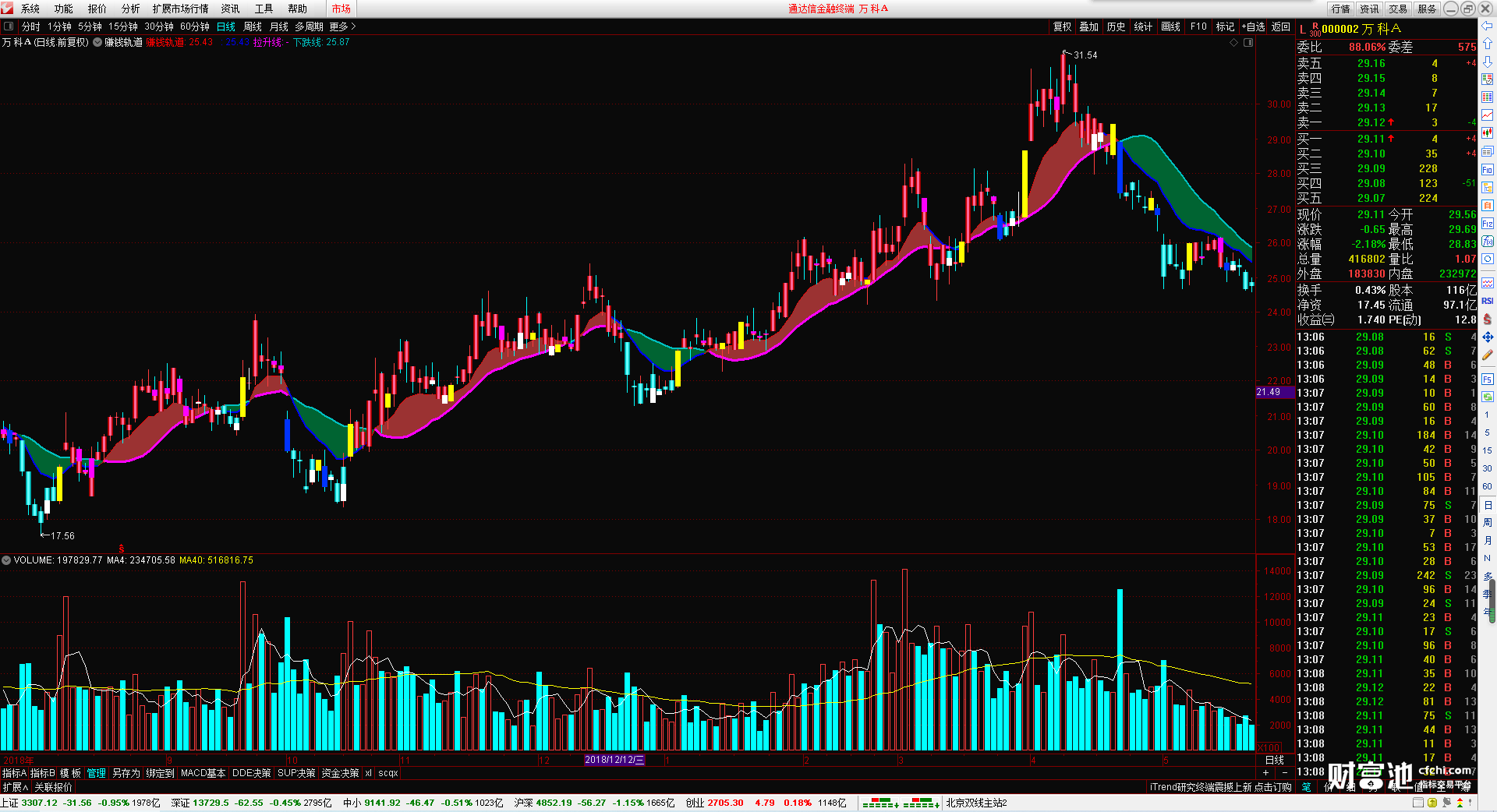
Task: Click the 复权 toolbar button
Action: pyautogui.click(x=1063, y=26)
